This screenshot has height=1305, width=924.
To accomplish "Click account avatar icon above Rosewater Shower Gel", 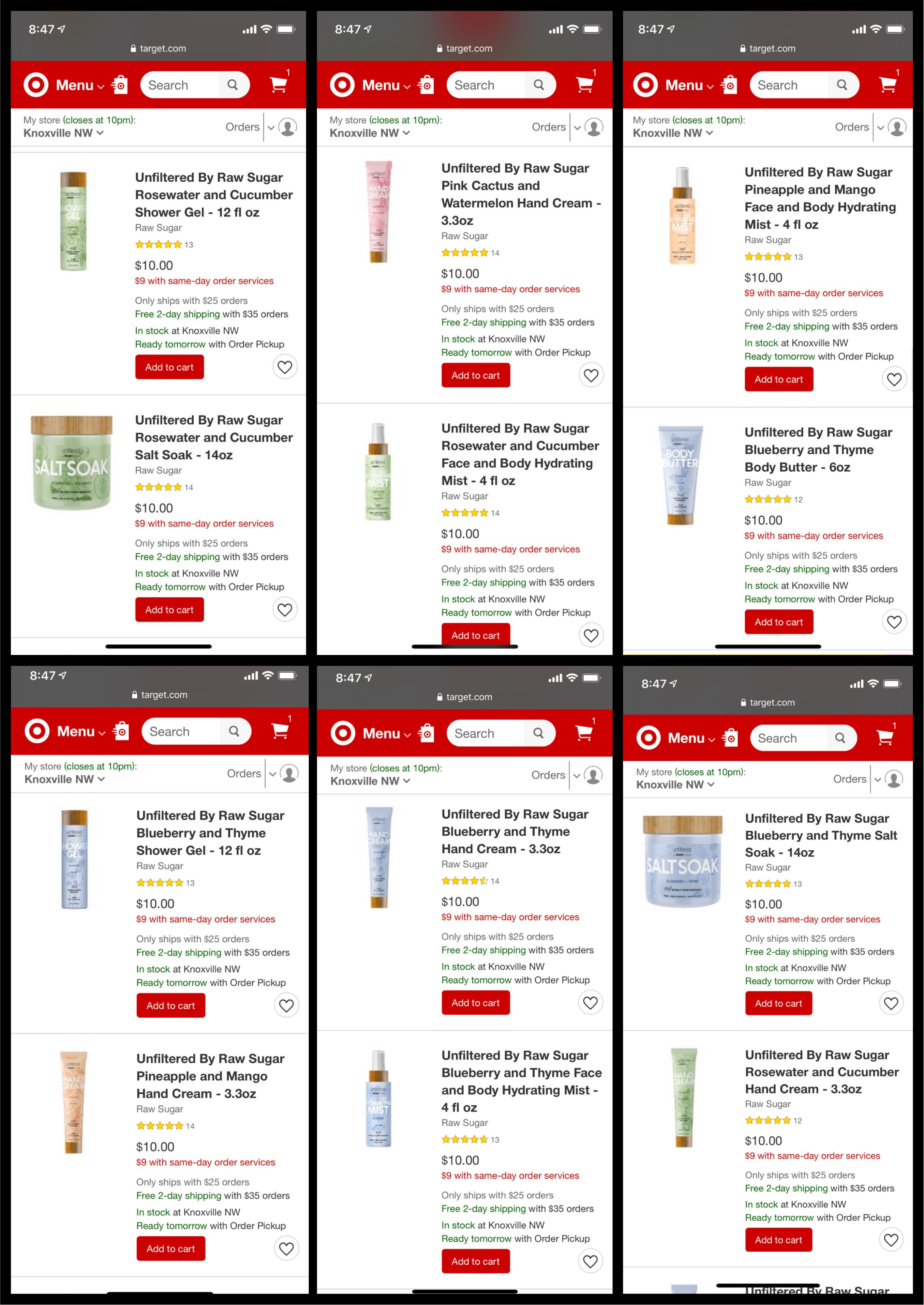I will 287,127.
